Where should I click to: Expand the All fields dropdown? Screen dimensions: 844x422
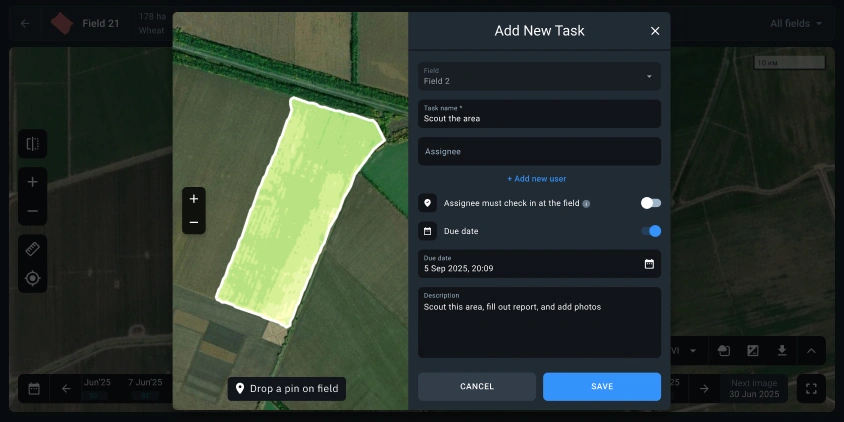(797, 23)
